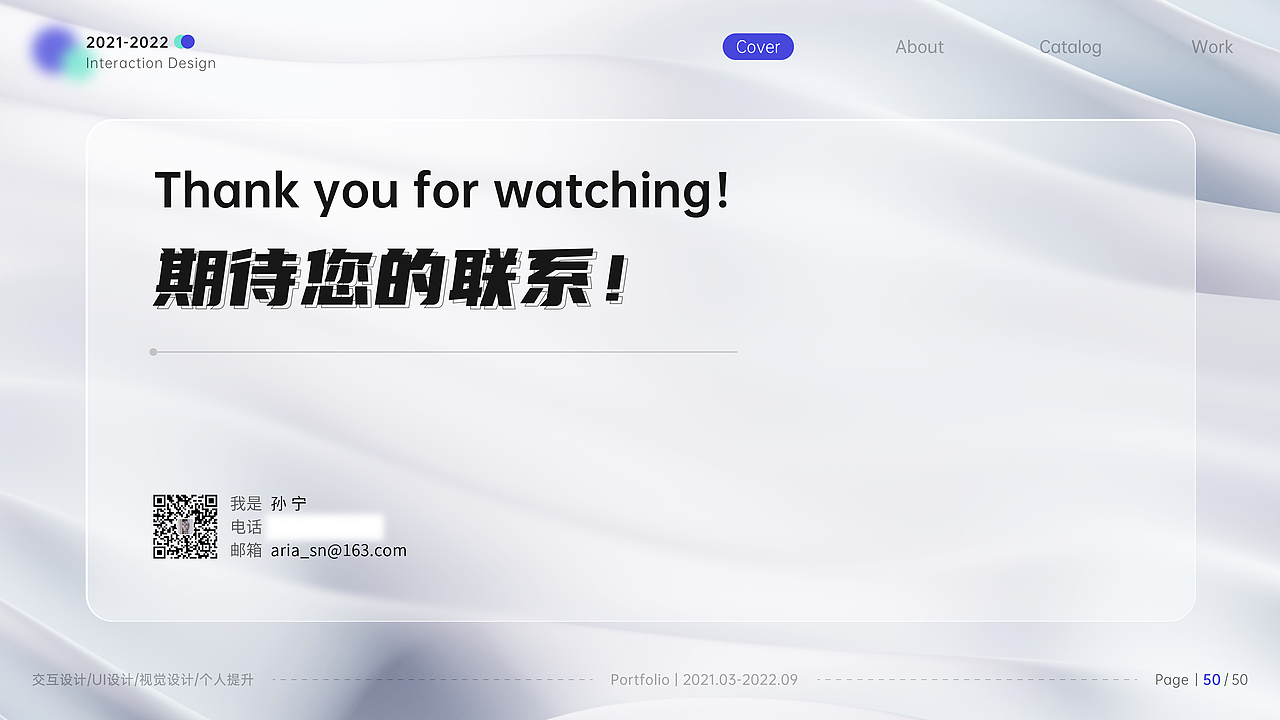Click the Page 50 / 50 indicator
This screenshot has width=1280, height=720.
click(x=1201, y=680)
